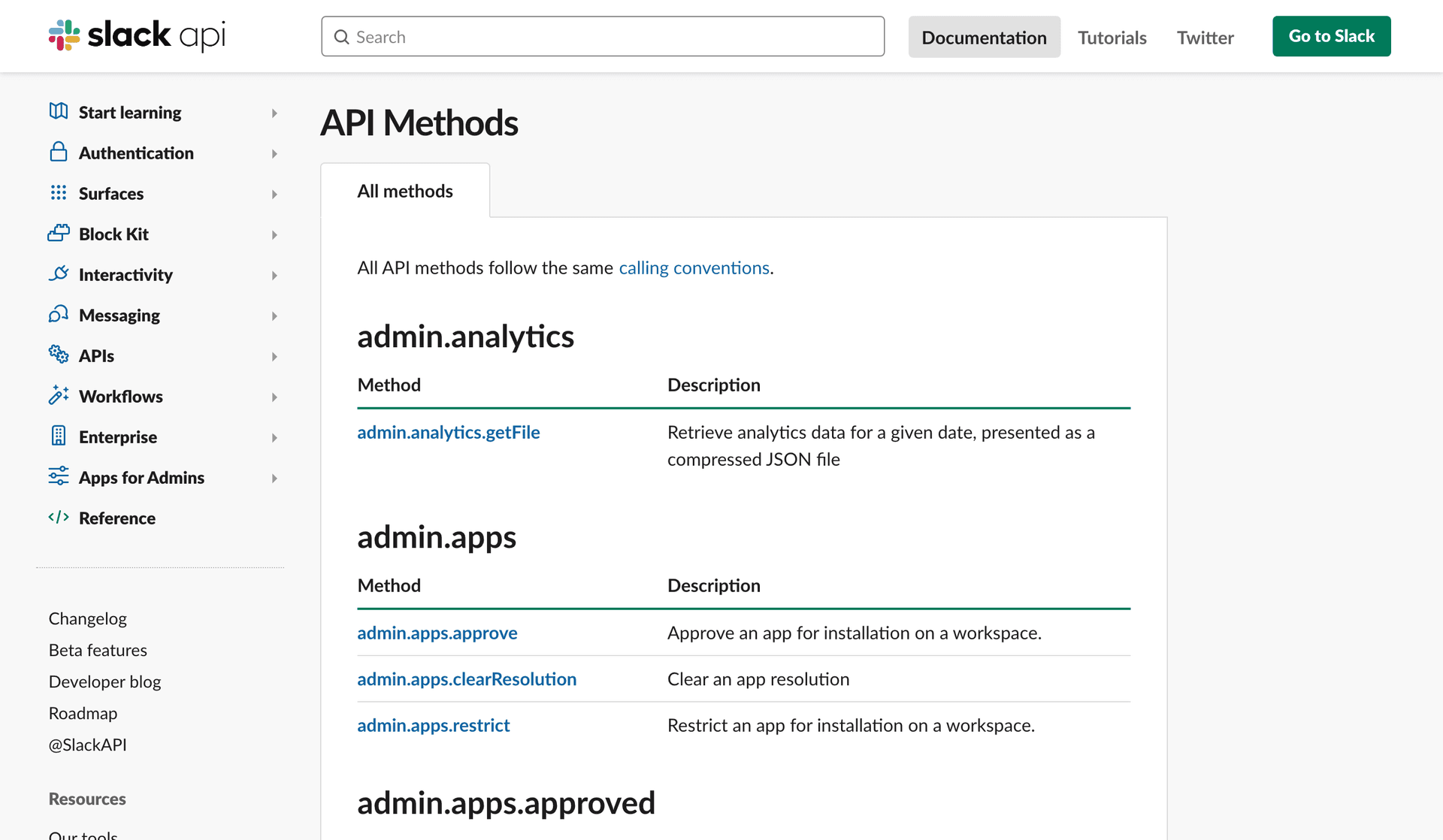Click inside the Search field
This screenshot has width=1443, height=840.
[601, 36]
